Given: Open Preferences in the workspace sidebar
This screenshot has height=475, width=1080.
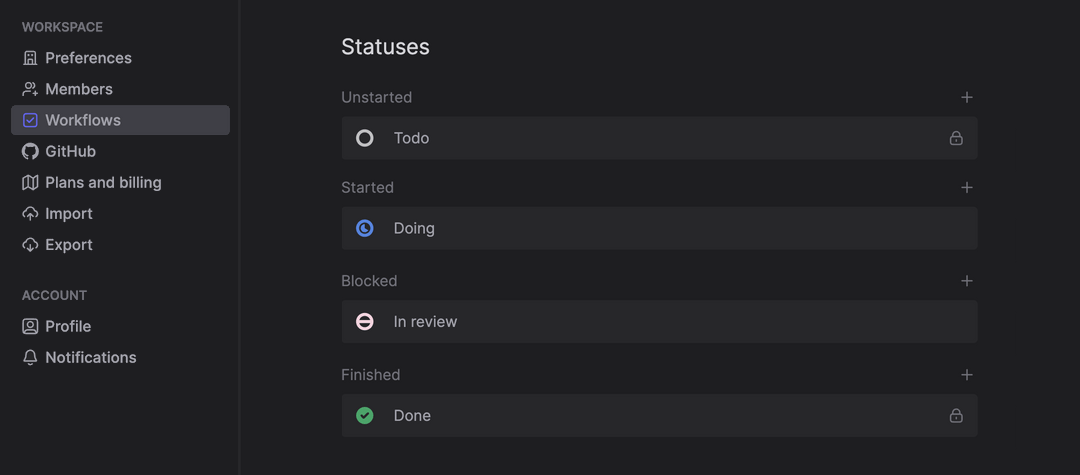Looking at the screenshot, I should 88,58.
